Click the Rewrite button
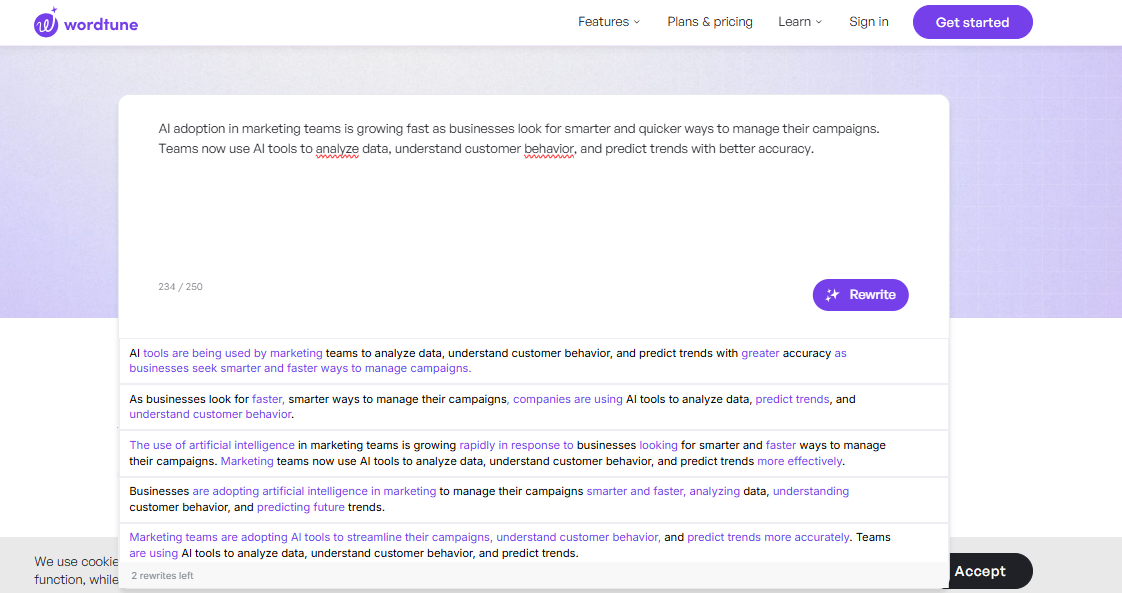 click(x=860, y=295)
